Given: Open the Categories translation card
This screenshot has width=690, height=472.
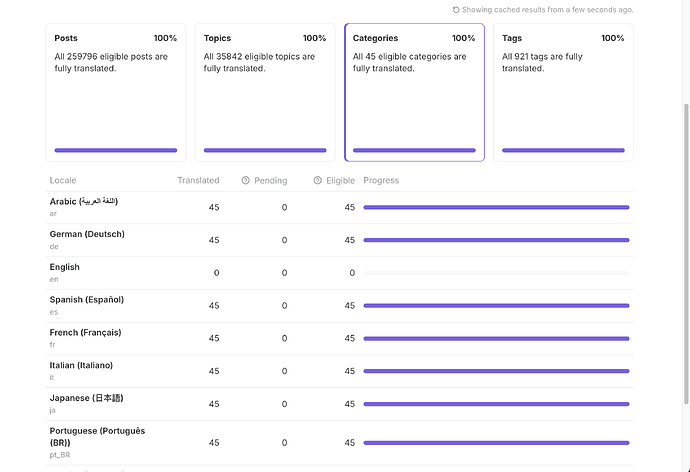Looking at the screenshot, I should tap(414, 92).
